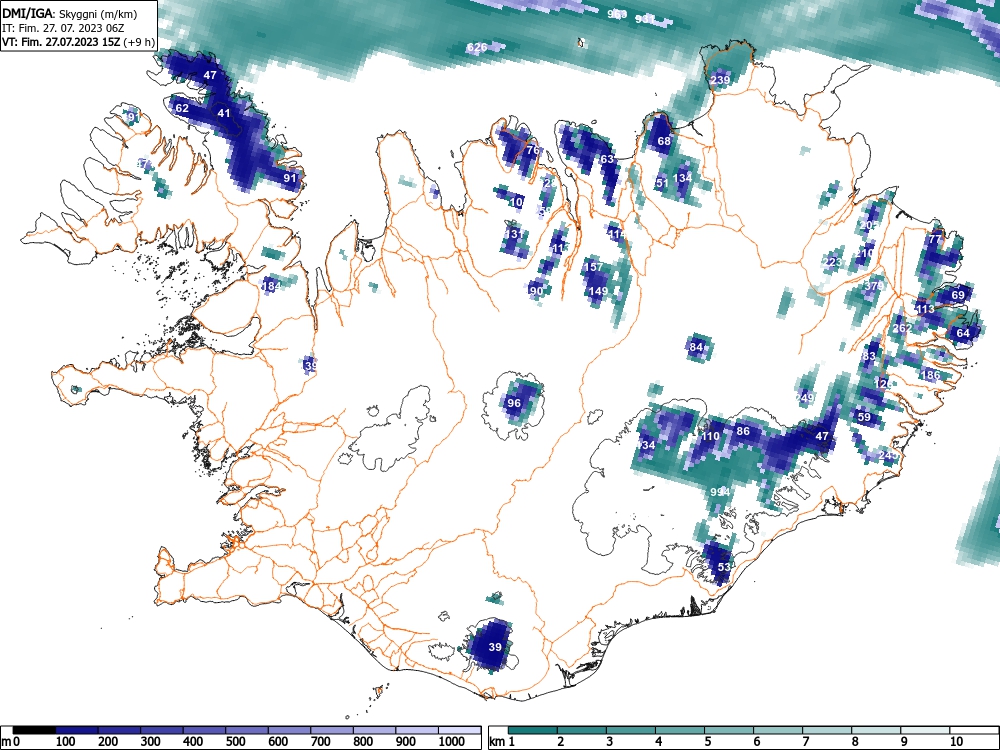Click the visibility value '149' on the map
This screenshot has width=1000, height=750.
tap(598, 291)
